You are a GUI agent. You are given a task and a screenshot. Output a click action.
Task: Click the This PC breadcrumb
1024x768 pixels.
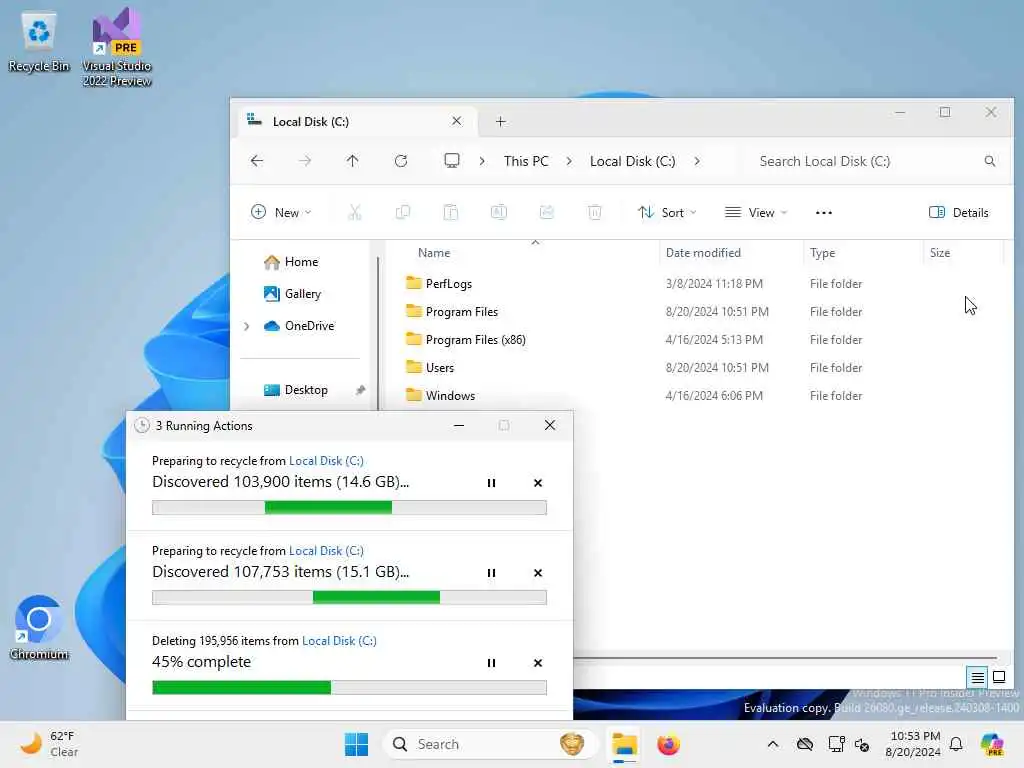tap(526, 161)
